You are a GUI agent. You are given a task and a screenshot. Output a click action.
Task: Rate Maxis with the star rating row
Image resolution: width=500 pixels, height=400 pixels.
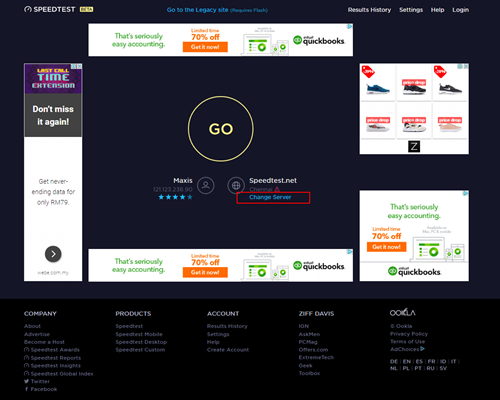tap(175, 197)
